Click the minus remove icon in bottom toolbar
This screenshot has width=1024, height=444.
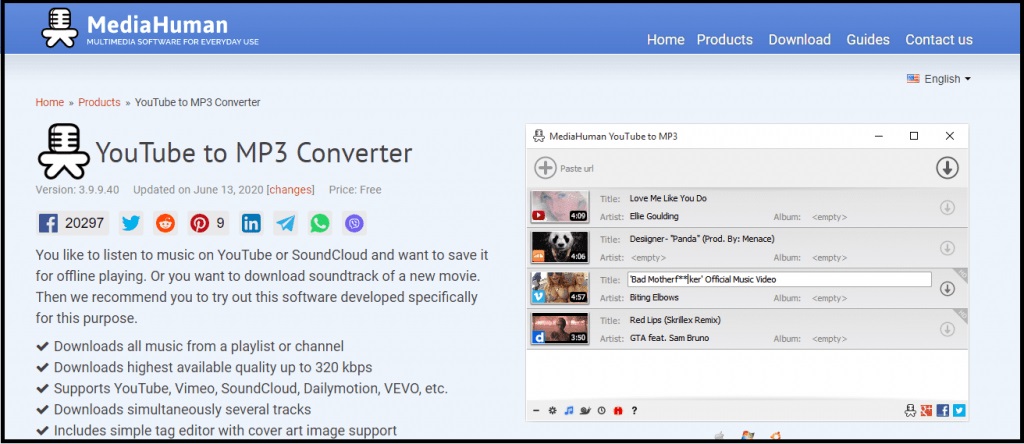(536, 411)
